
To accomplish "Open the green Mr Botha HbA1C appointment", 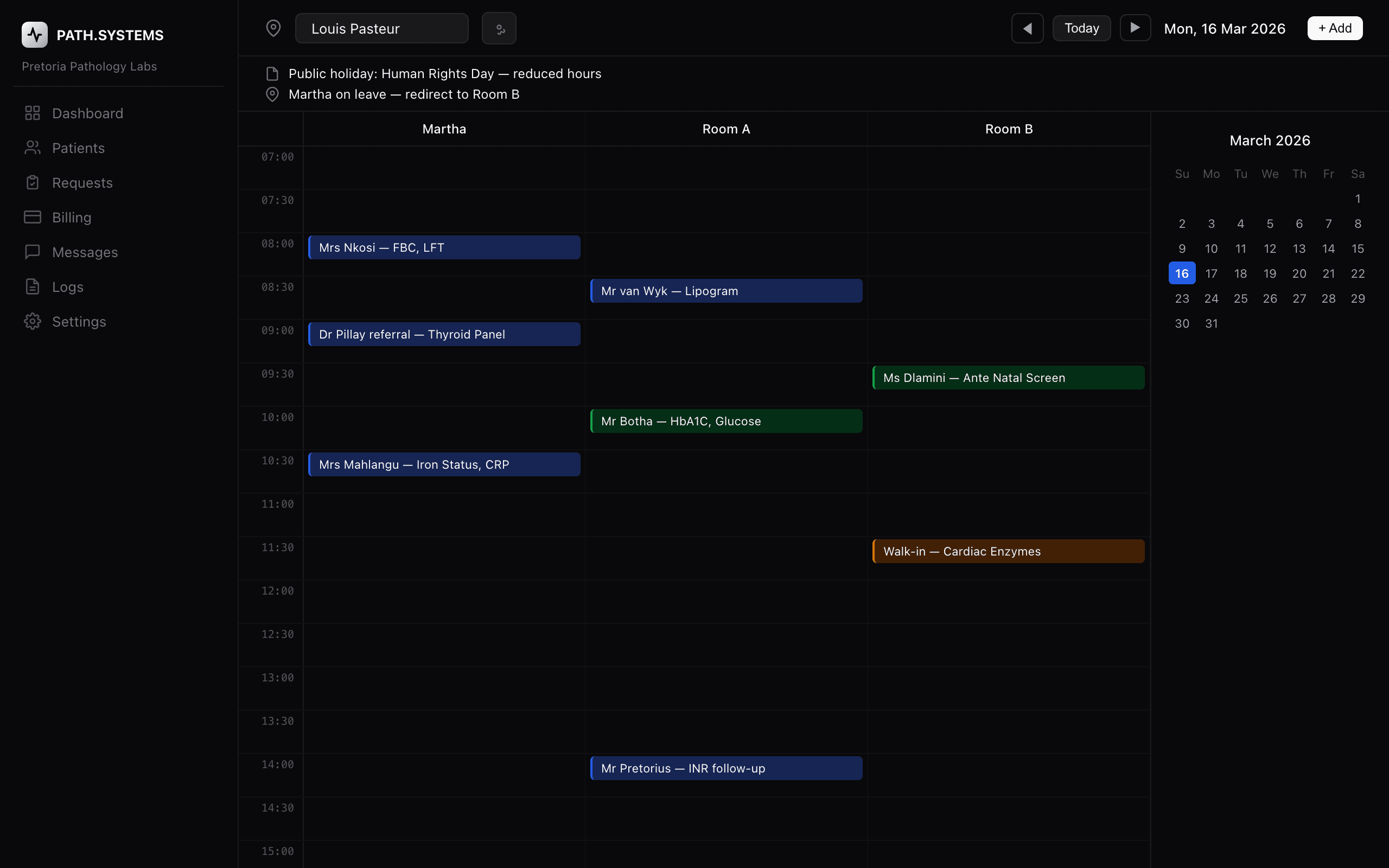I will (x=725, y=420).
